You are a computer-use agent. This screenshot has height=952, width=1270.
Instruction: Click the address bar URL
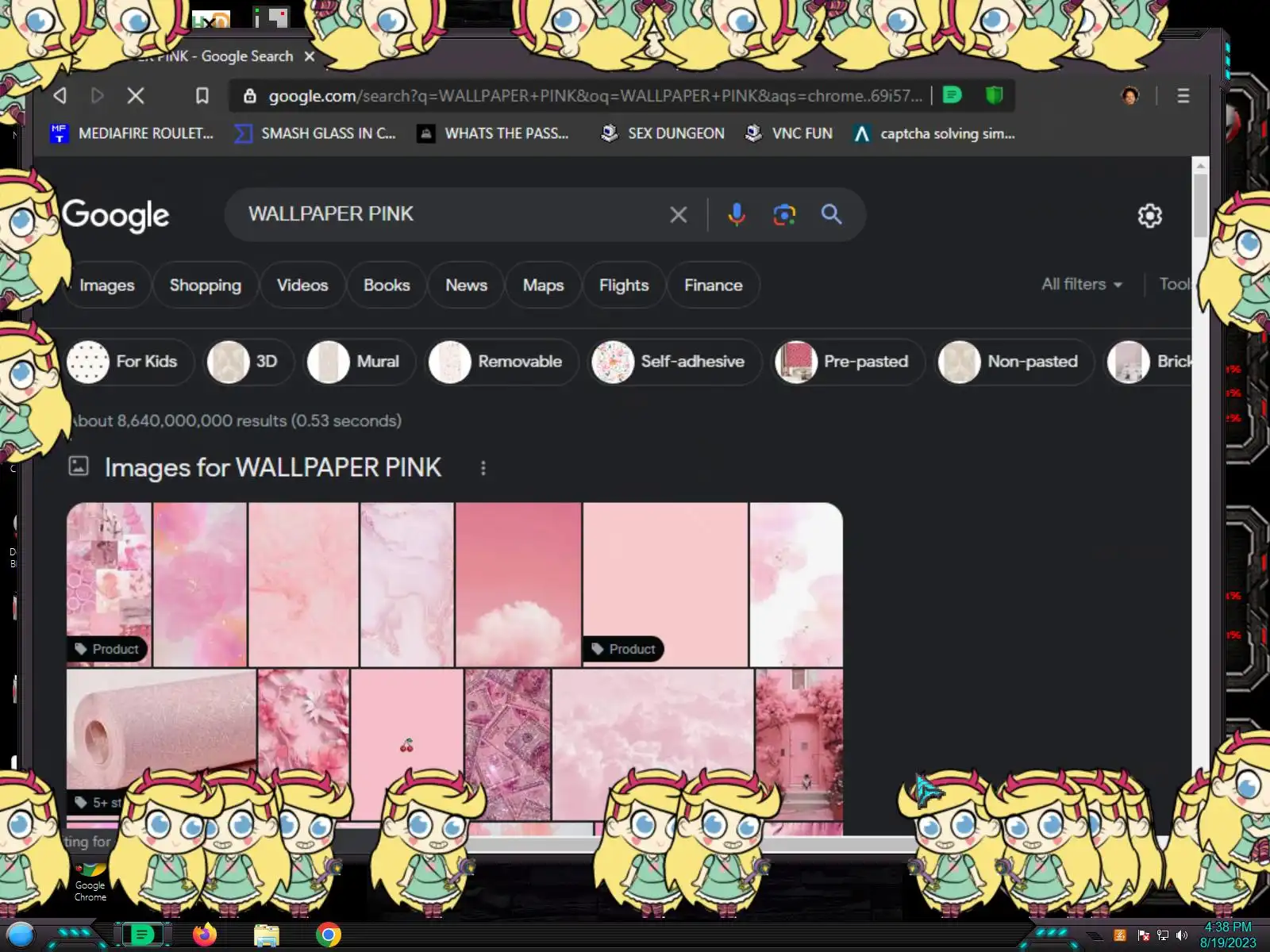click(595, 96)
